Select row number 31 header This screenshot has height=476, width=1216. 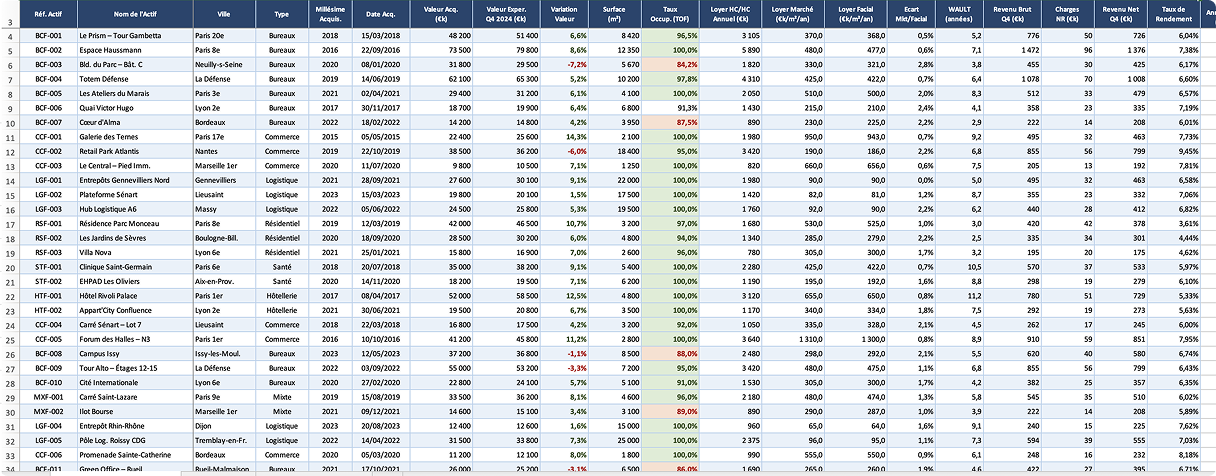[10, 426]
